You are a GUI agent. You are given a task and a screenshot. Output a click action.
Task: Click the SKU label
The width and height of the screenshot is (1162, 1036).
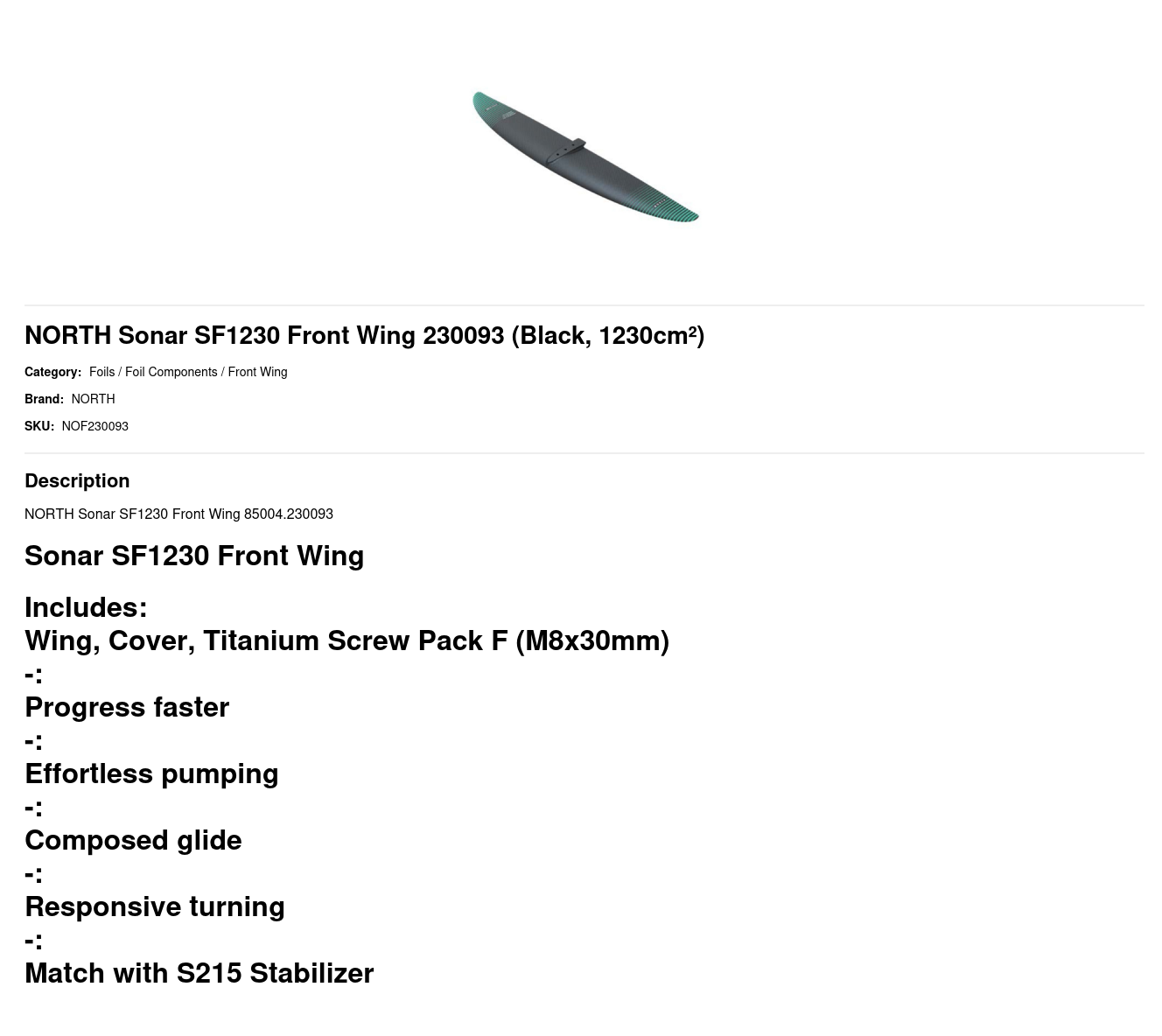pos(39,426)
